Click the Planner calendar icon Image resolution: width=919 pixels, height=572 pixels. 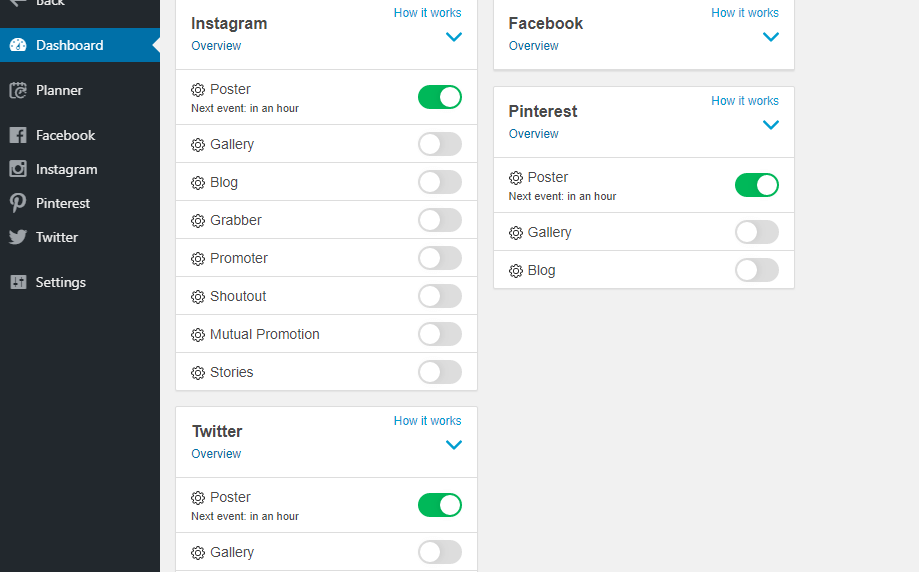tap(18, 90)
